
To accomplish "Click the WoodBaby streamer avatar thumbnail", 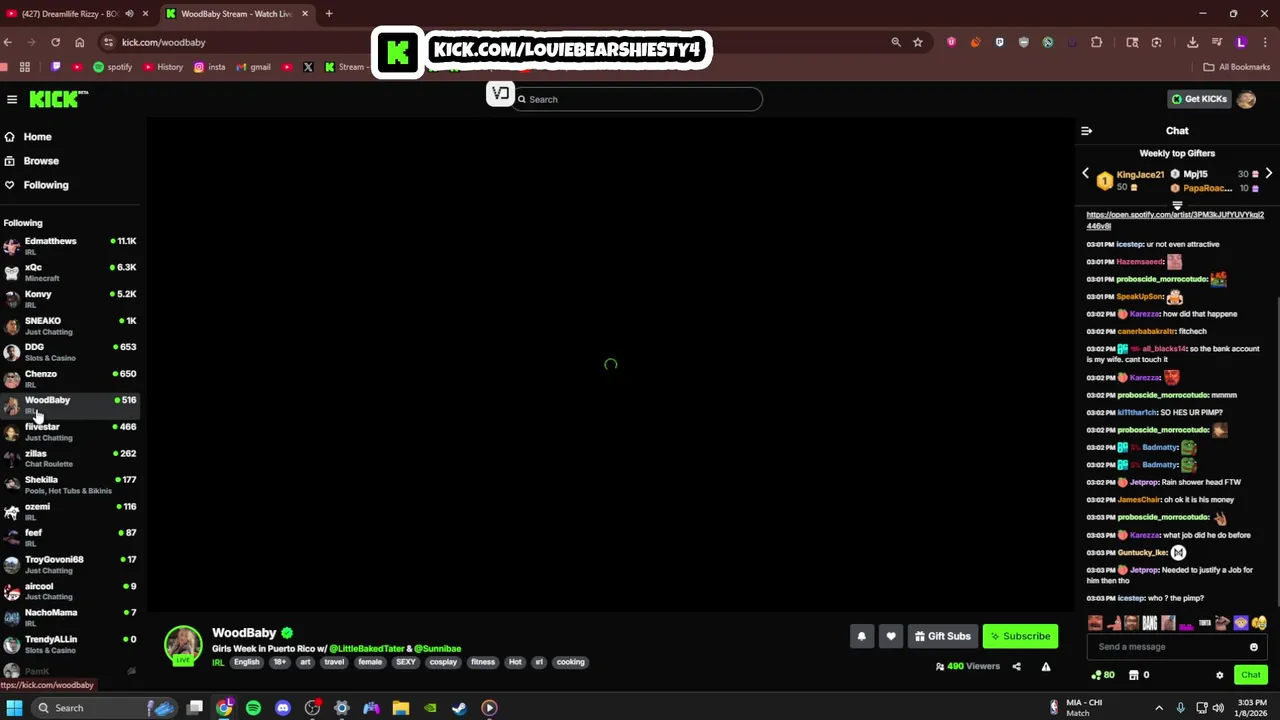I will 183,645.
